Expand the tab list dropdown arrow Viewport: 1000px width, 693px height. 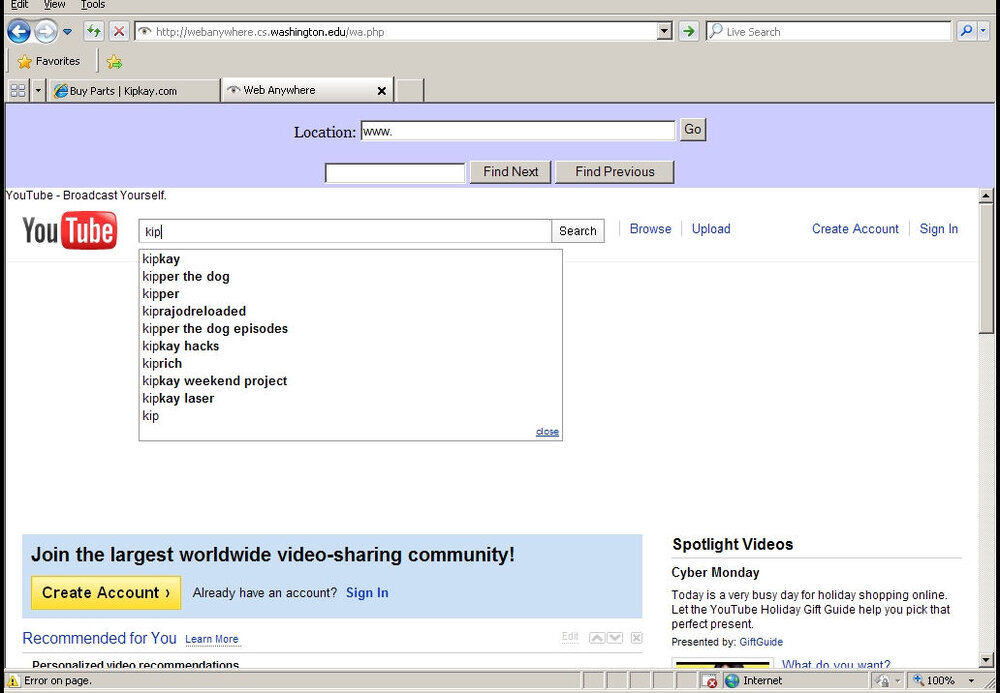point(38,91)
